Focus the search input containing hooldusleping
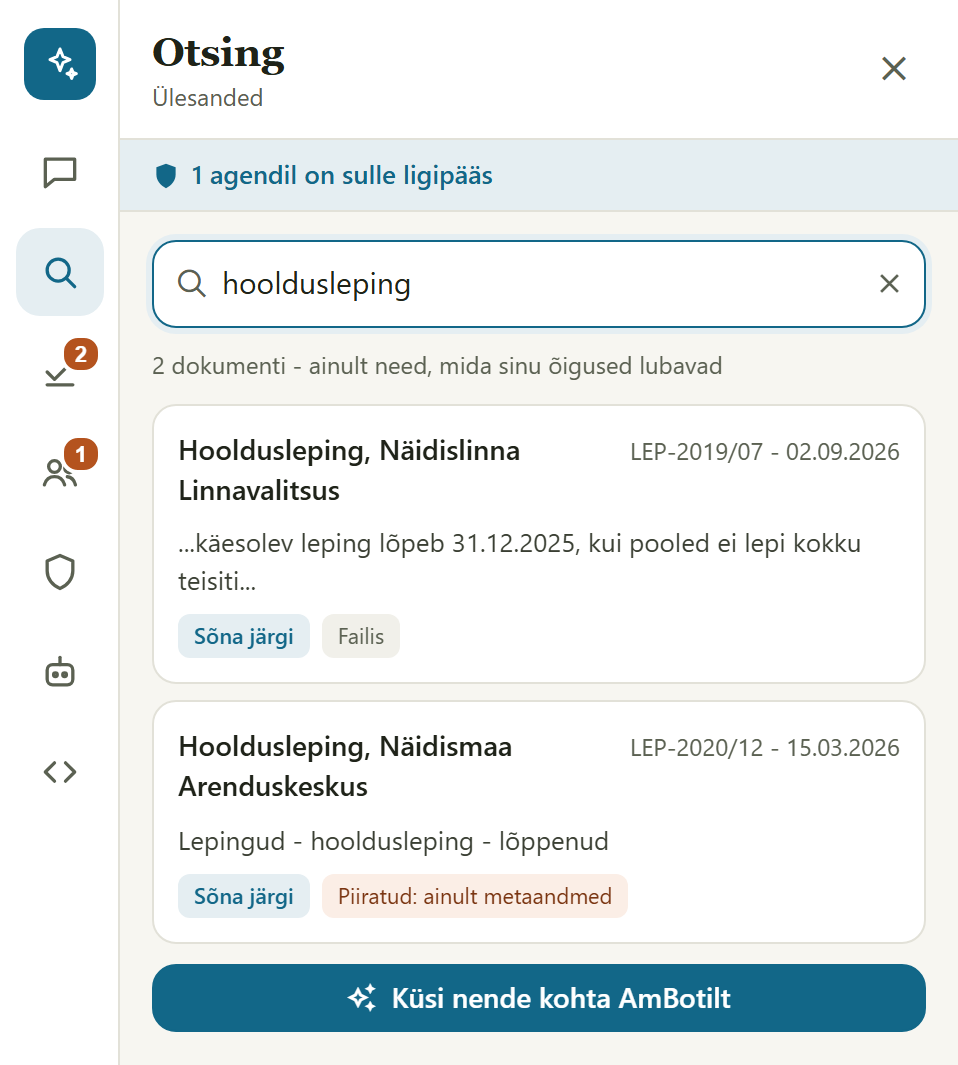The width and height of the screenshot is (958, 1065). point(539,284)
